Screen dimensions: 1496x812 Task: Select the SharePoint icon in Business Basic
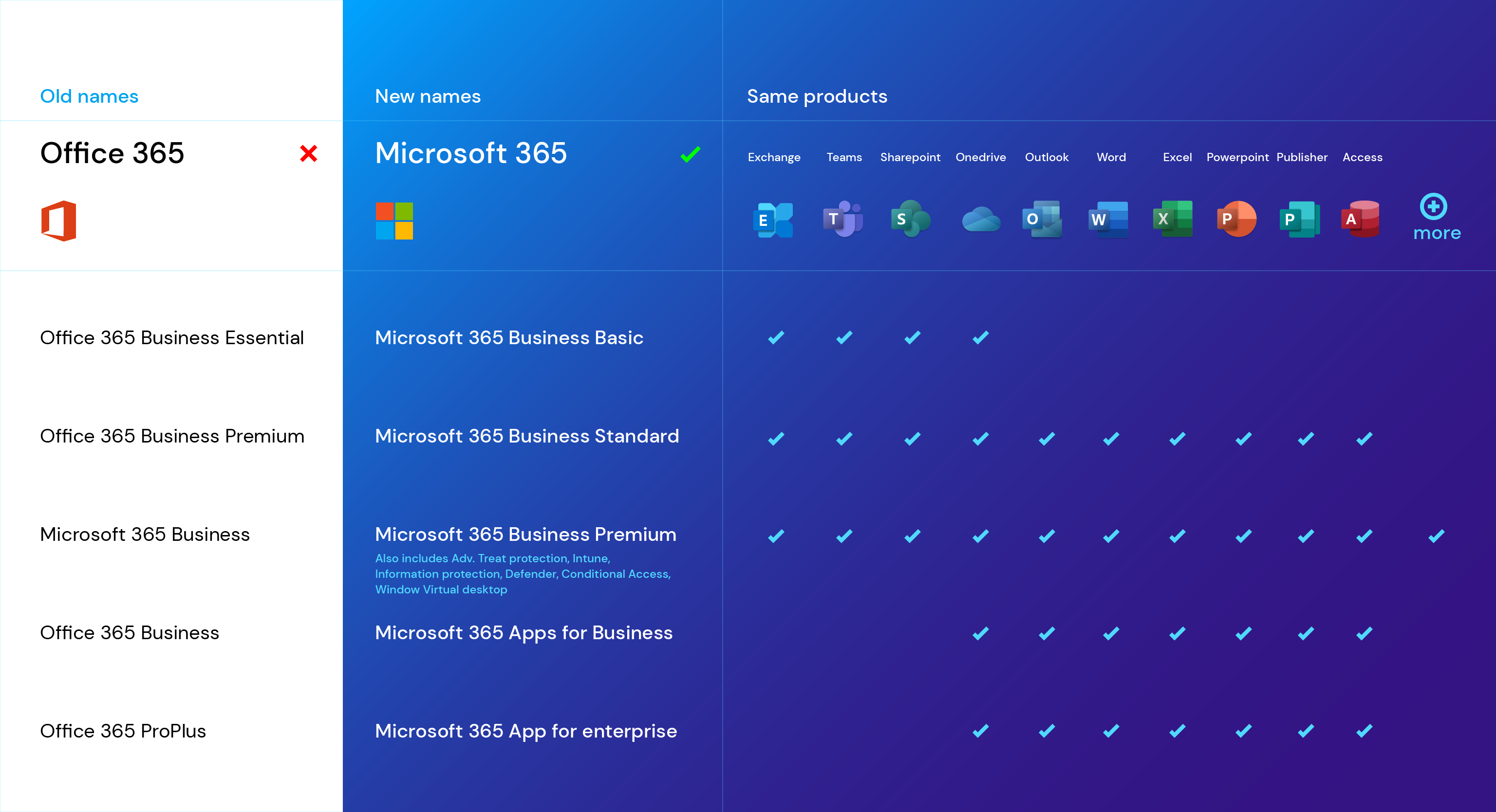point(909,337)
